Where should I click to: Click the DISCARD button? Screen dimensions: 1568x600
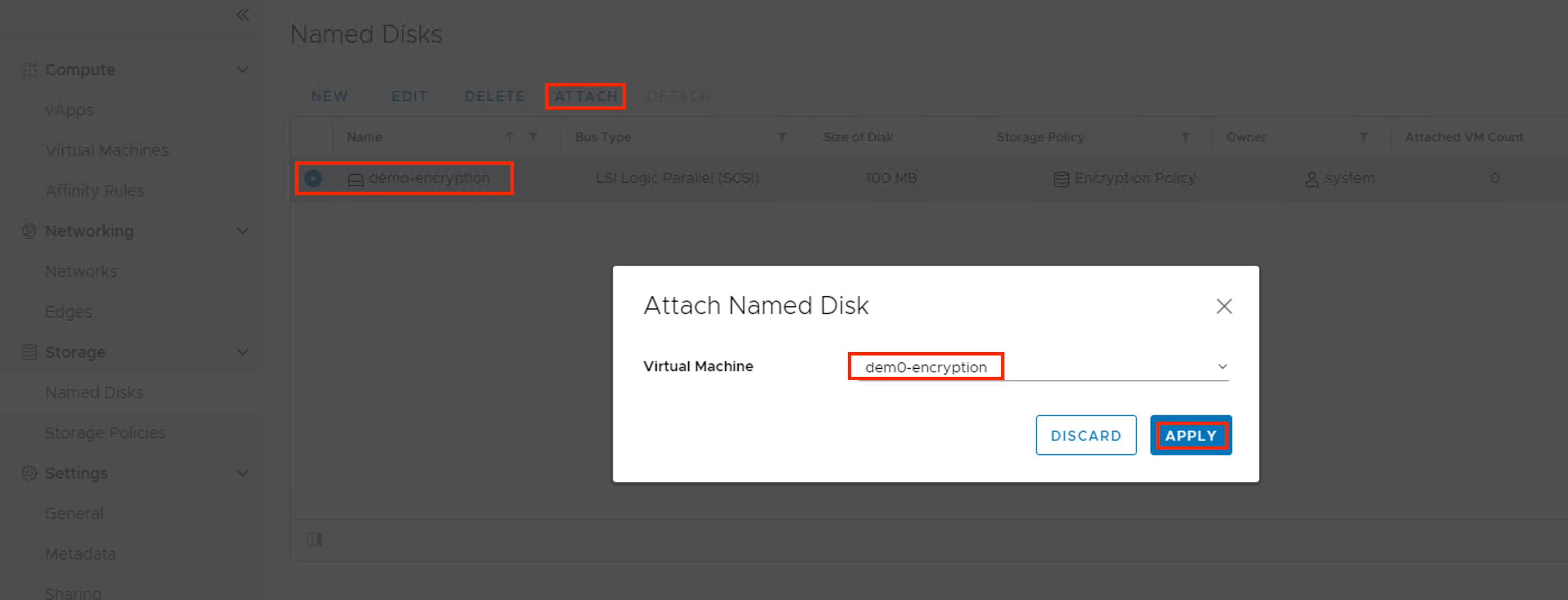(1085, 435)
